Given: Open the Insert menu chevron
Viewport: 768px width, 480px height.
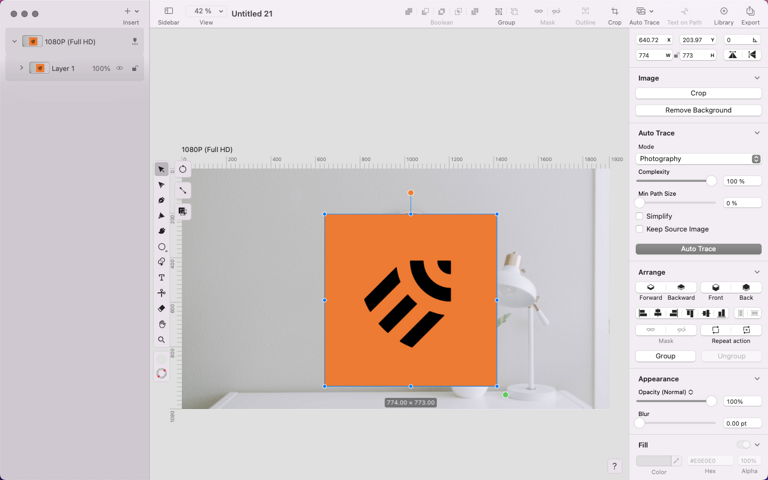Looking at the screenshot, I should coord(137,11).
